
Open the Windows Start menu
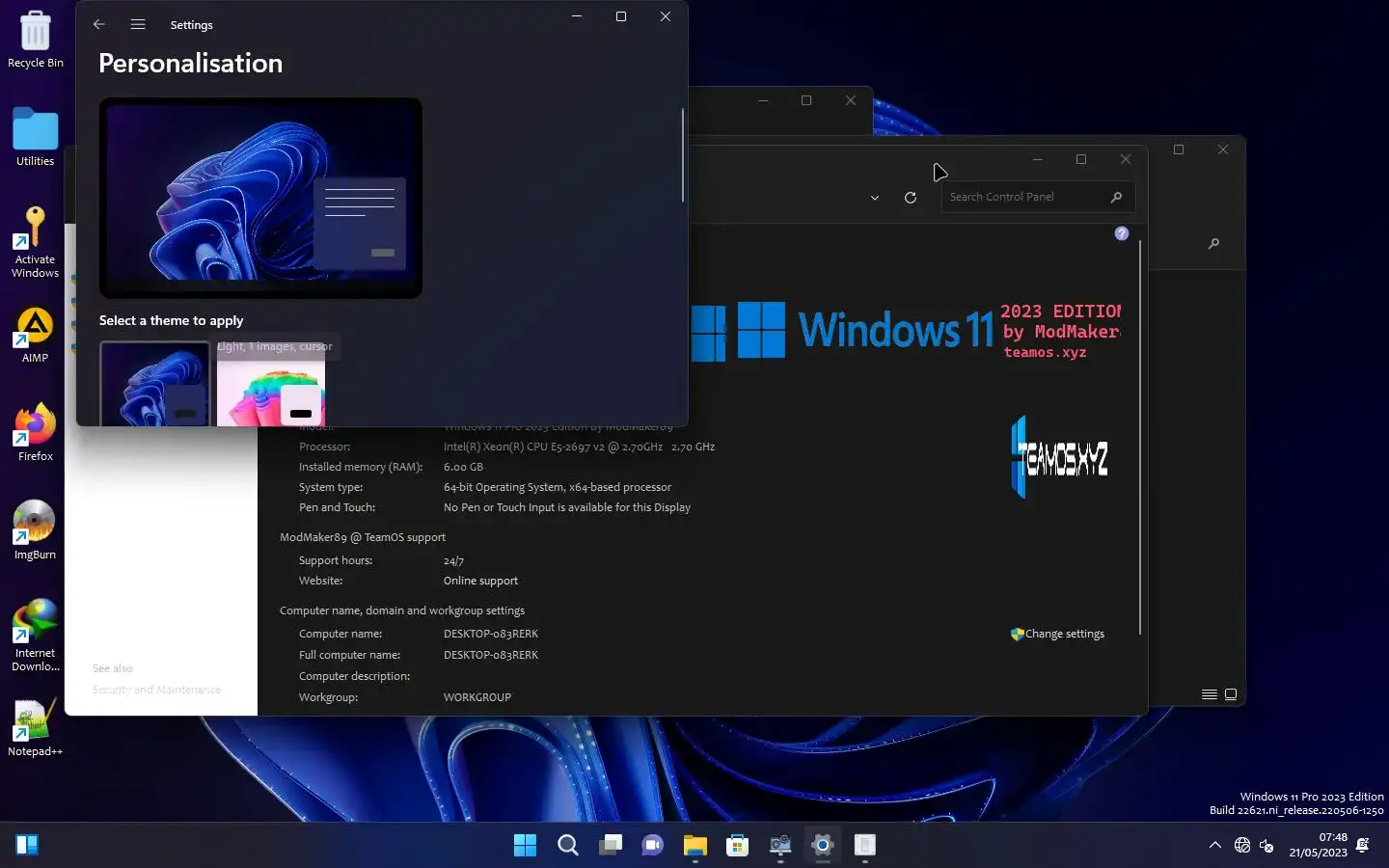point(525,845)
